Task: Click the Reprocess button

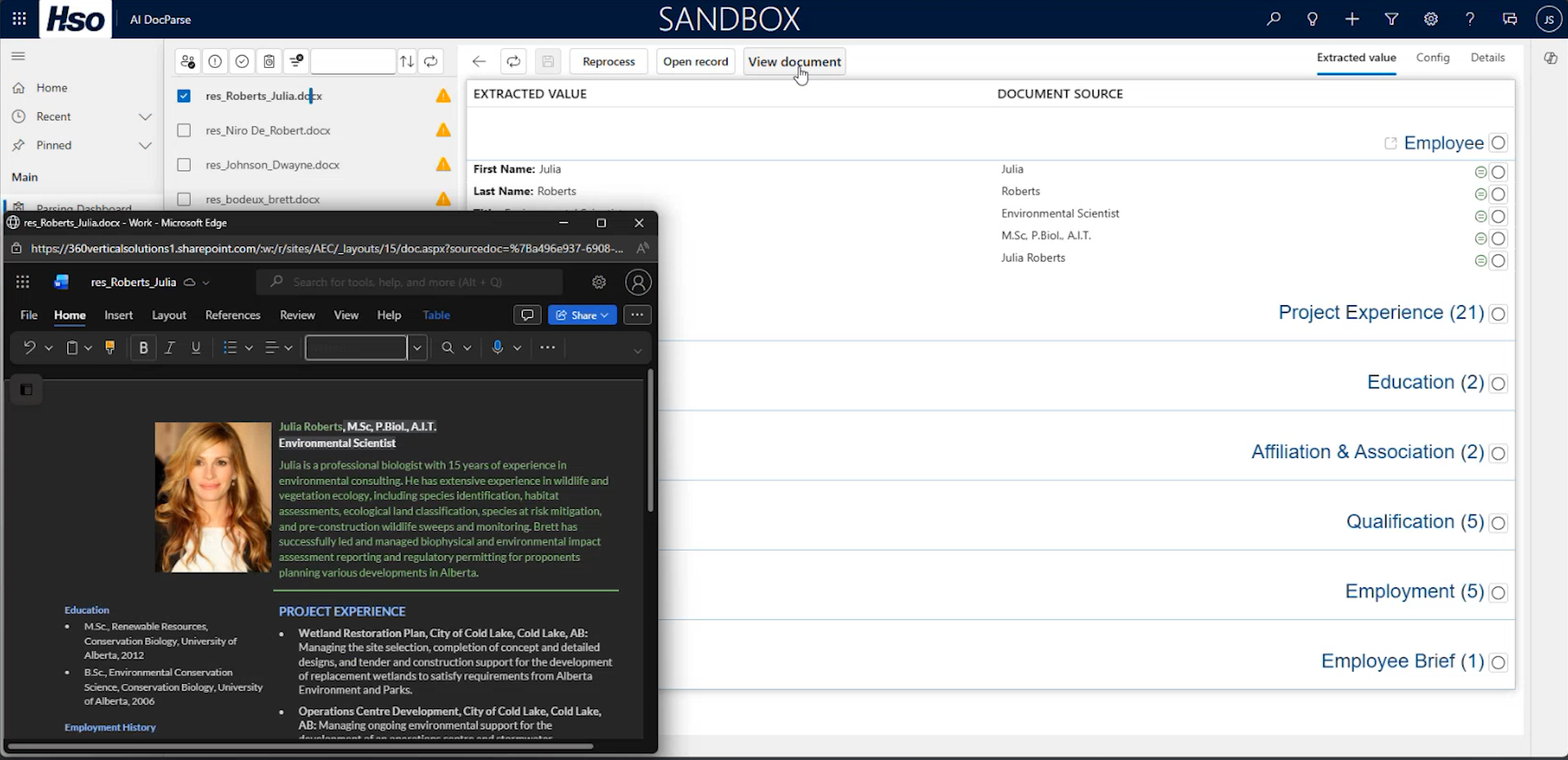Action: click(608, 61)
